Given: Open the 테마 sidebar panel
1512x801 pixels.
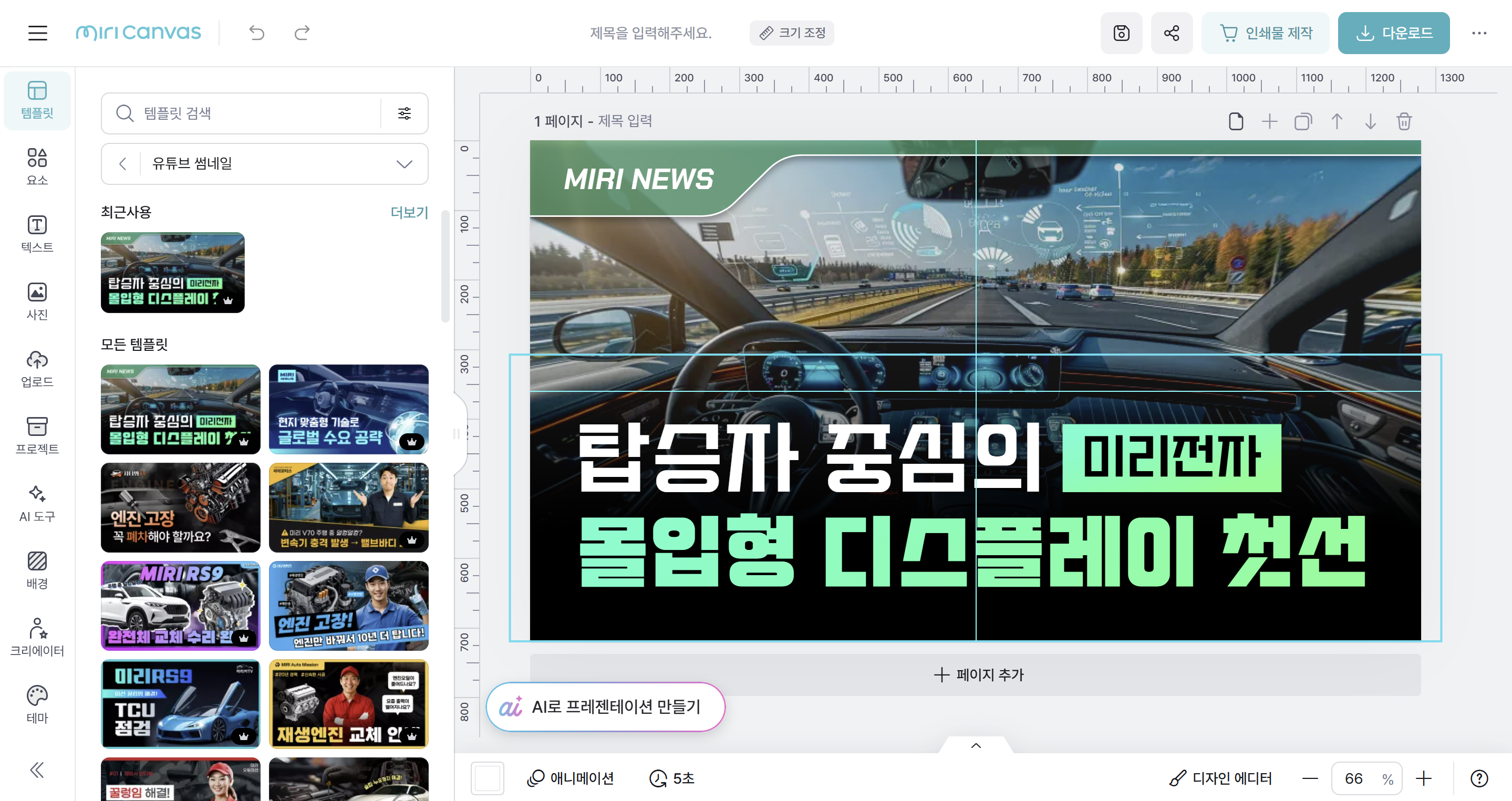Looking at the screenshot, I should click(x=37, y=705).
